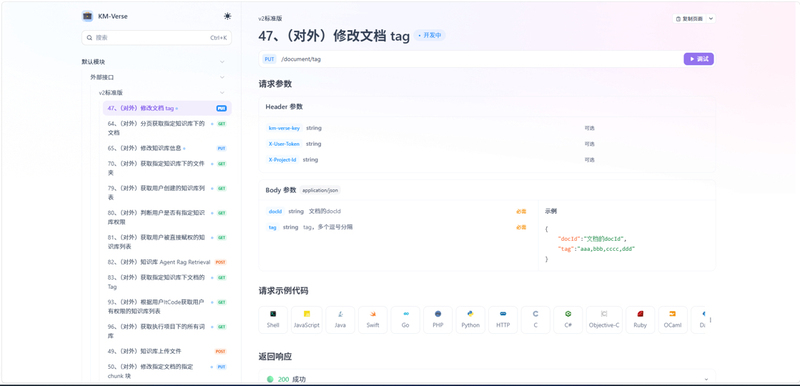
Task: Click the 开发中 status badge
Action: coord(430,36)
